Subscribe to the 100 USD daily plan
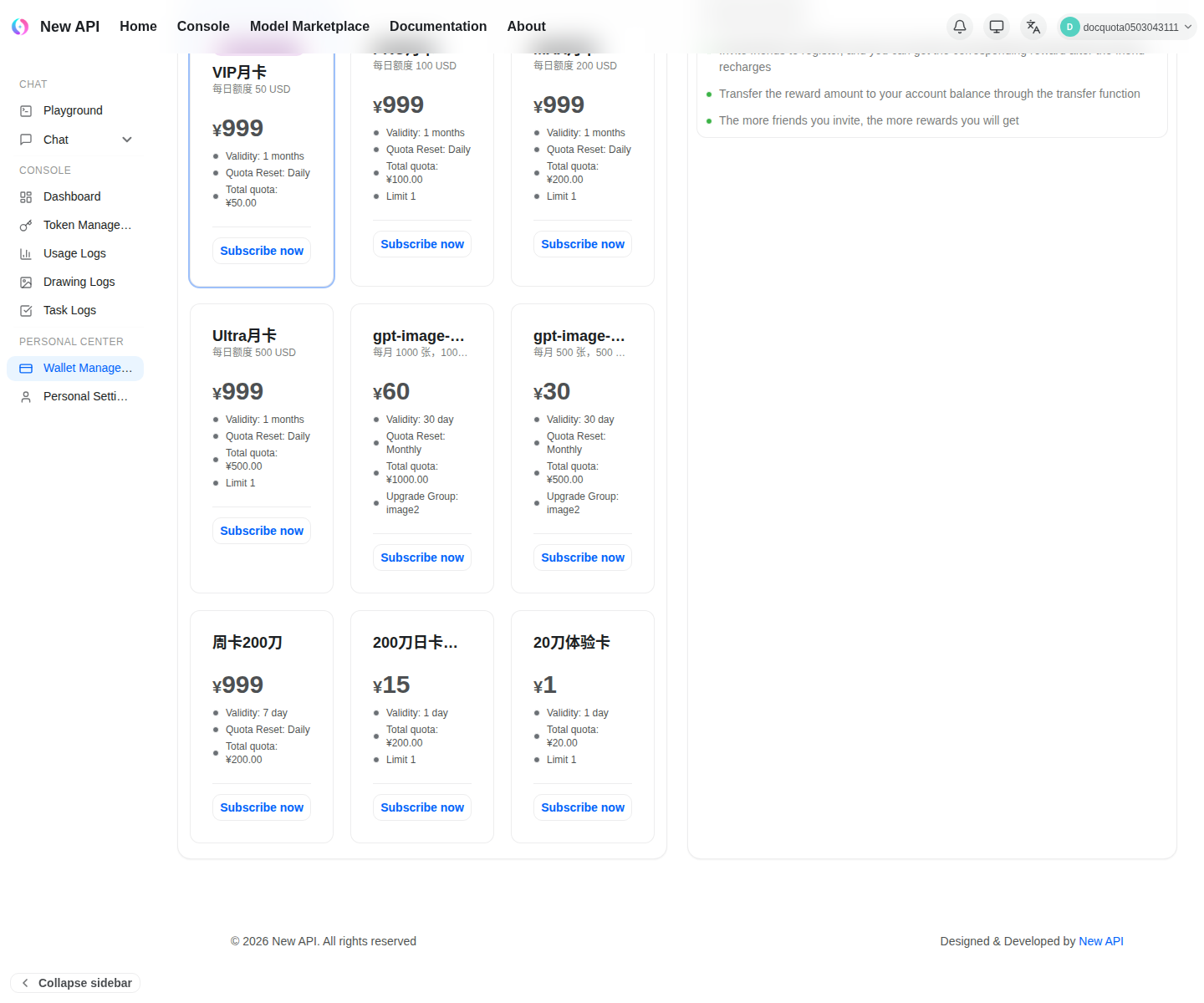Screen dimensions: 1204x1003 click(x=422, y=244)
